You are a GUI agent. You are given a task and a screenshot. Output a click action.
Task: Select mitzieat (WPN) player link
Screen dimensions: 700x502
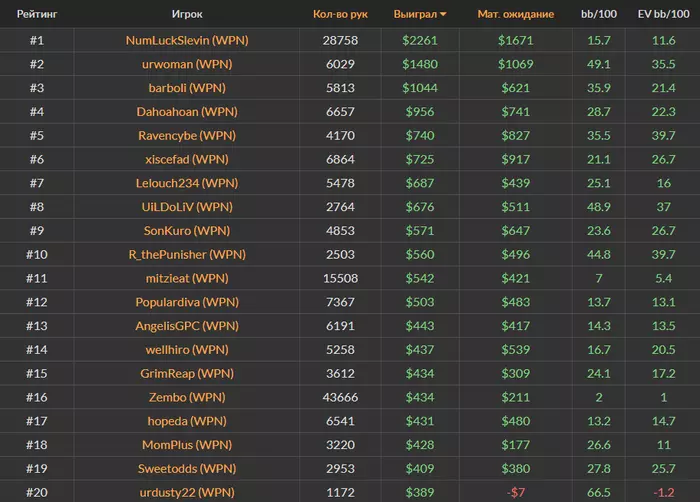187,278
